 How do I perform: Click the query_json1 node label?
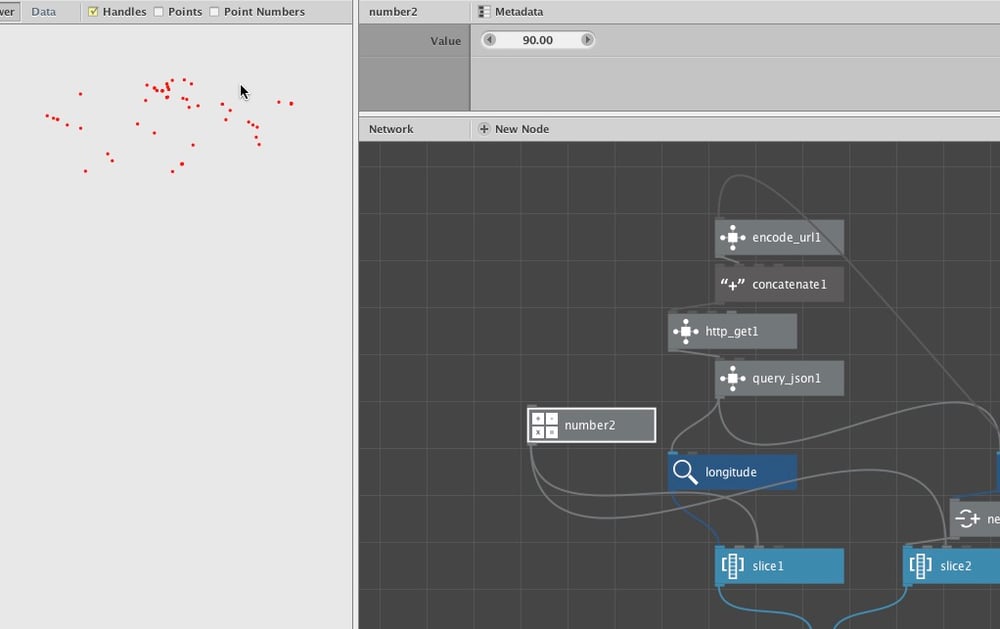(x=786, y=378)
